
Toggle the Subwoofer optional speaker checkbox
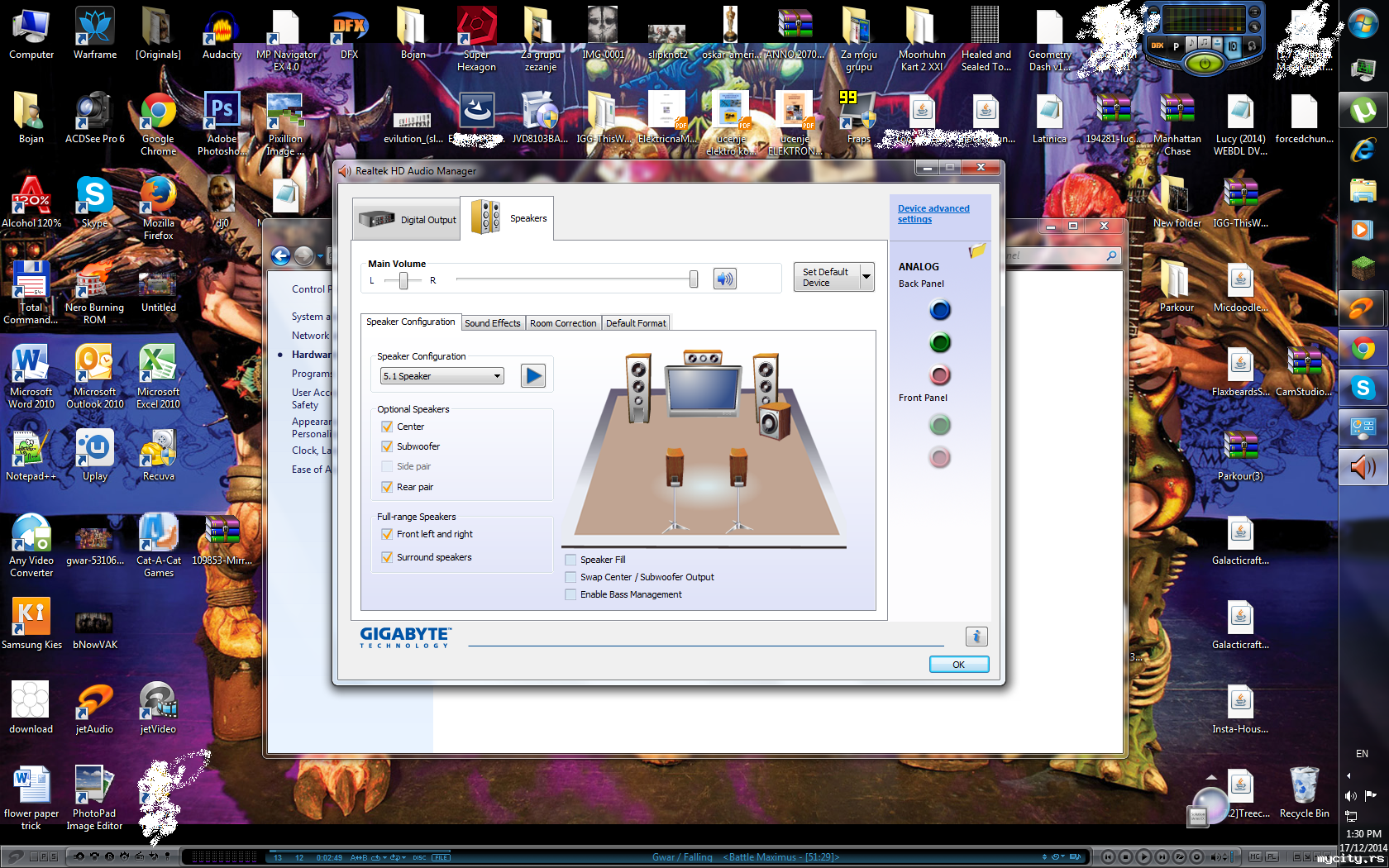[x=387, y=446]
